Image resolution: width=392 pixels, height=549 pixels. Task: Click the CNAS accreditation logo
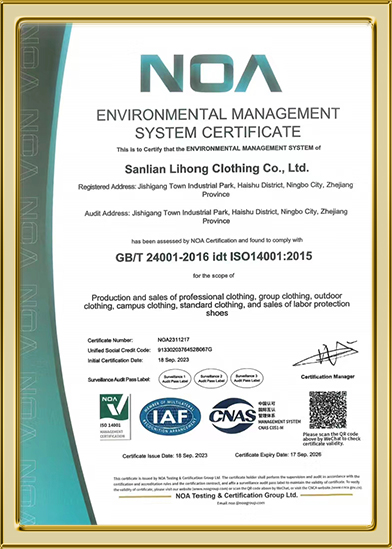255,415
